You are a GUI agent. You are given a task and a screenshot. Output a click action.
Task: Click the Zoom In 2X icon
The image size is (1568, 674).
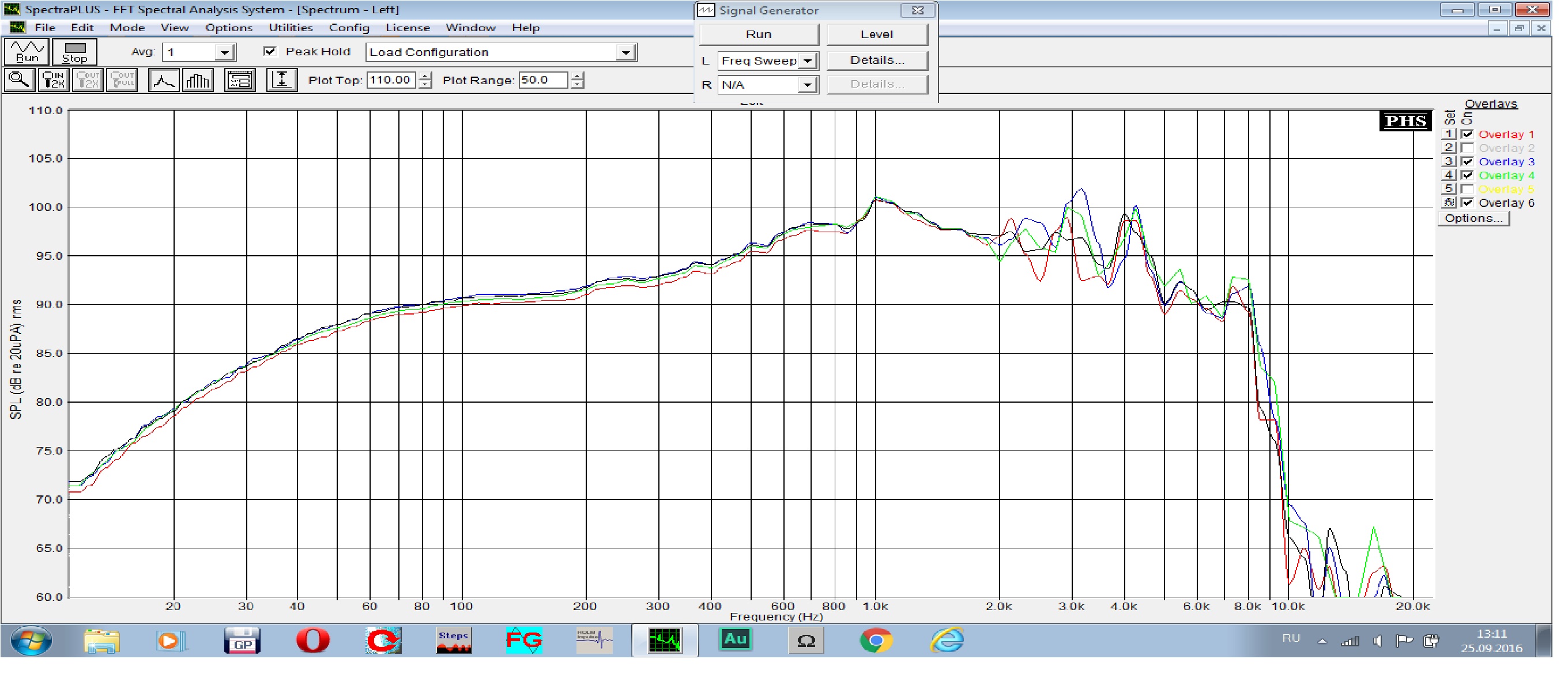coord(53,80)
